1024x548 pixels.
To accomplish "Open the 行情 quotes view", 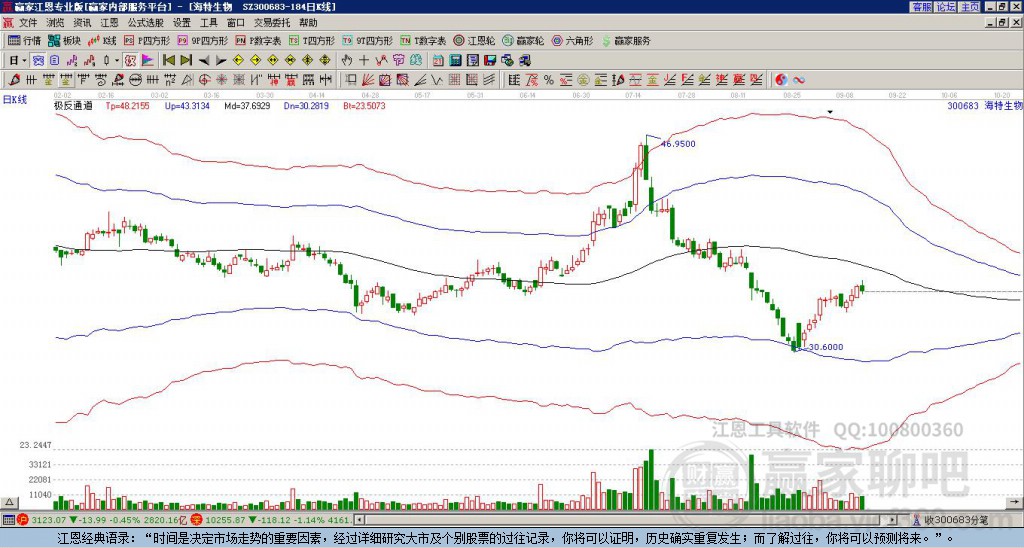I will tap(24, 40).
